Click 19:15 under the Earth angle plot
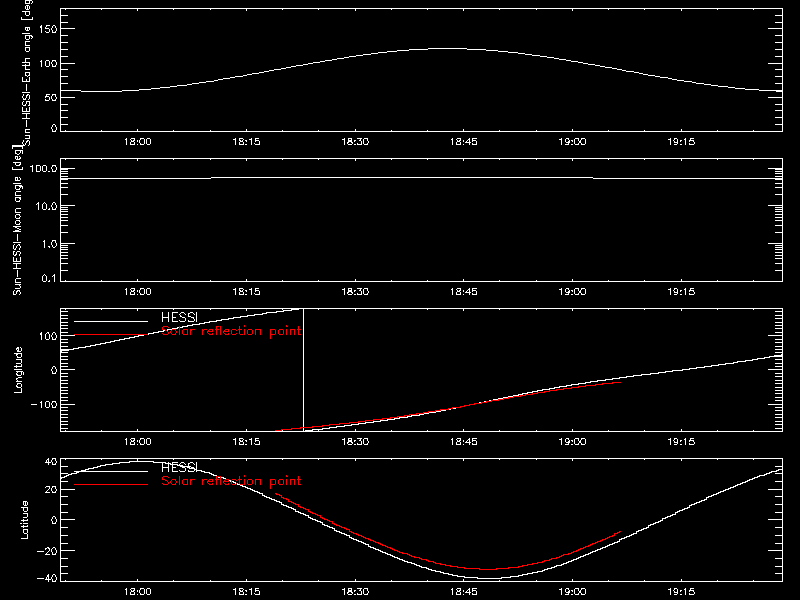The height and width of the screenshot is (600, 800). coord(681,142)
